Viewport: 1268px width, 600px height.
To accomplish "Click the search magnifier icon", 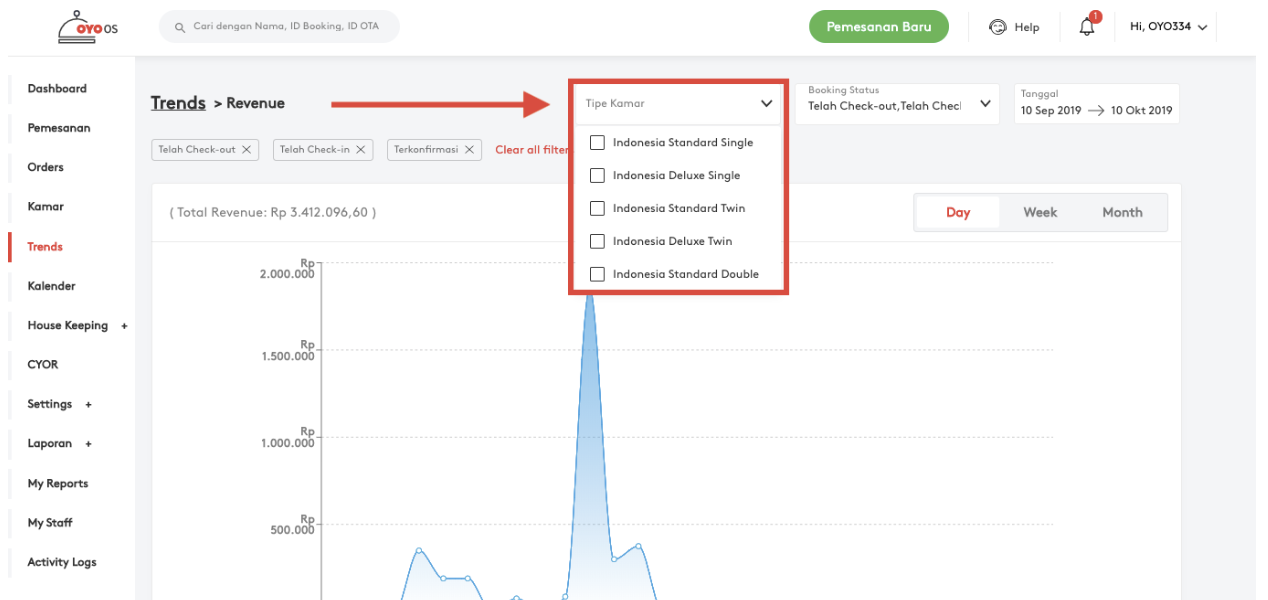I will pyautogui.click(x=180, y=27).
